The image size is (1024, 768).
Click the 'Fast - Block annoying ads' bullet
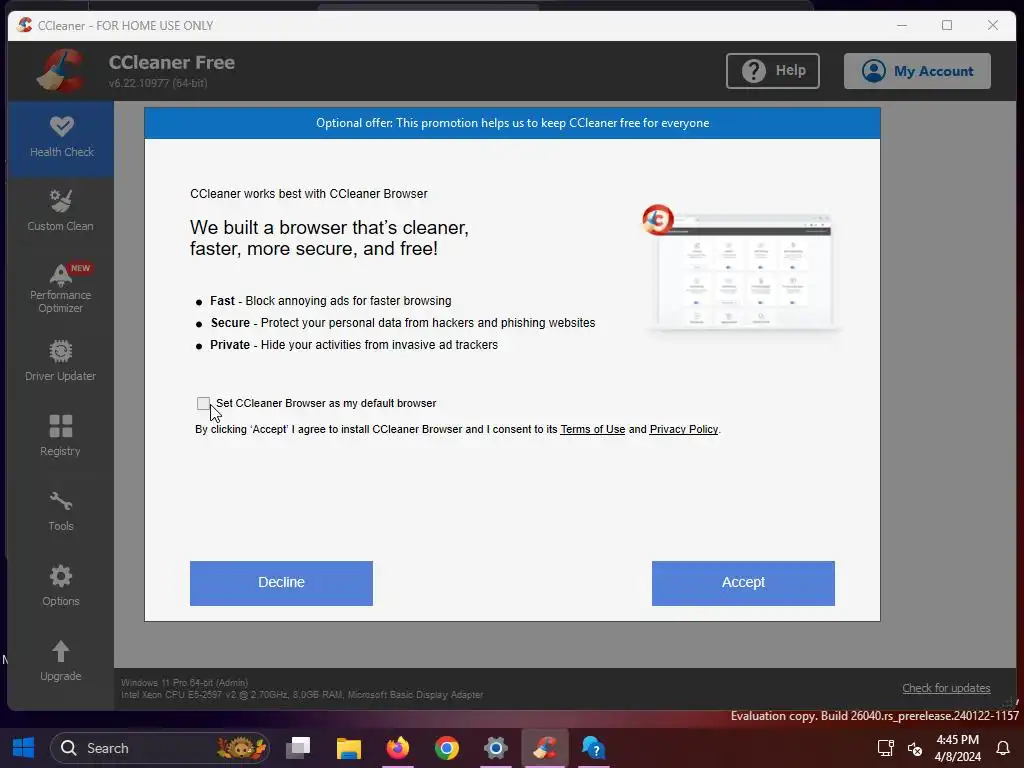330,301
